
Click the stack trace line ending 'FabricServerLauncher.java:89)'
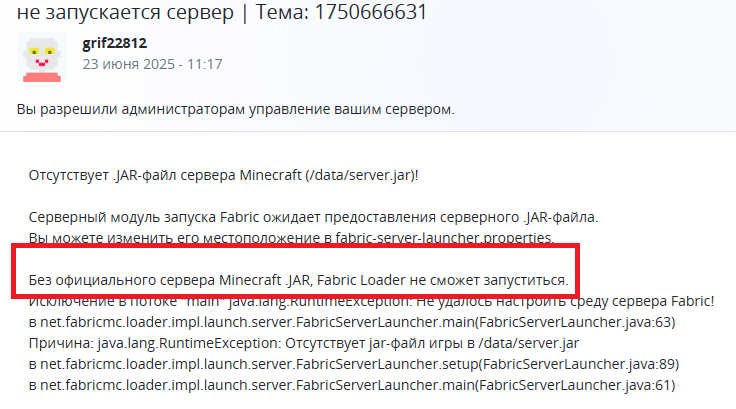(x=354, y=364)
